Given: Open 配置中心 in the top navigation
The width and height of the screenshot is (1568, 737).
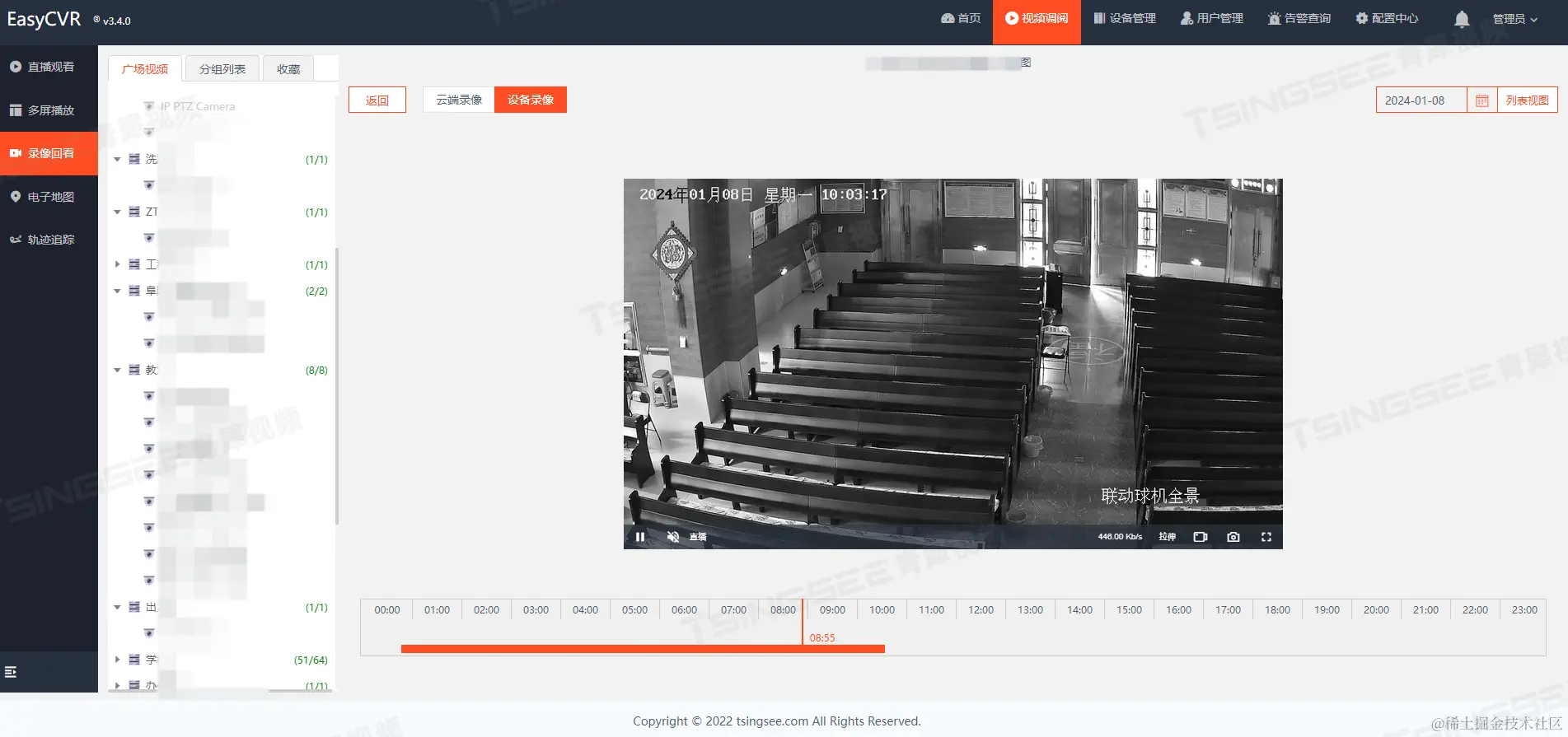Looking at the screenshot, I should (x=1387, y=18).
